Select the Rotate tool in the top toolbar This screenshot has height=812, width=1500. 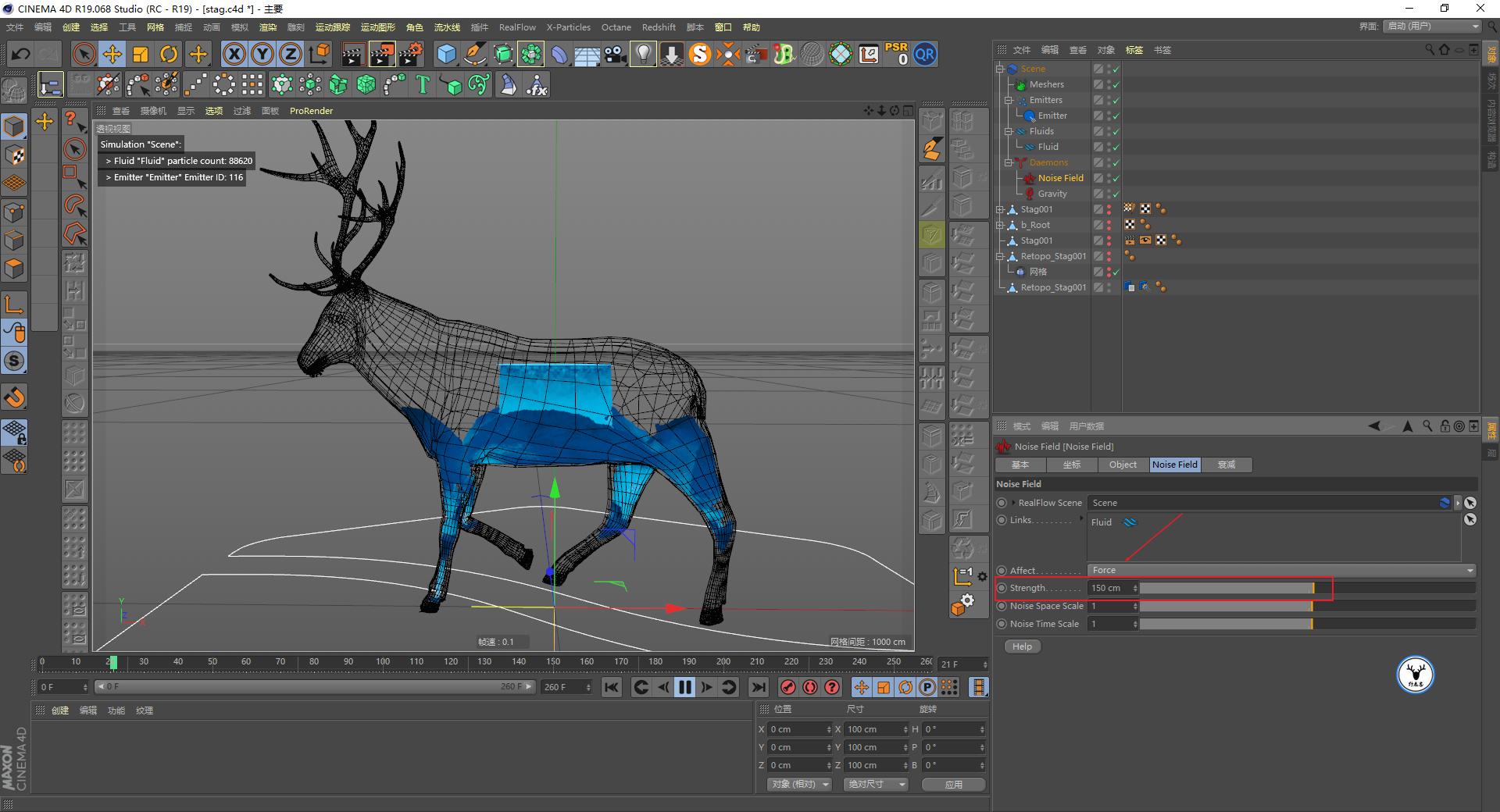pos(169,54)
